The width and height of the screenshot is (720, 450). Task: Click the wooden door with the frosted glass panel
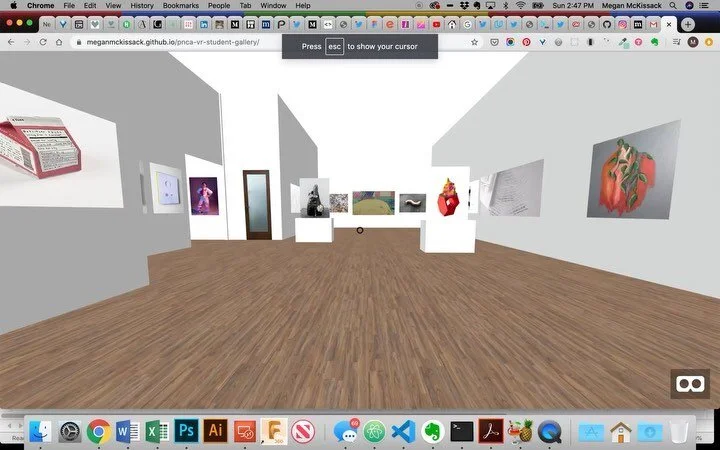(x=257, y=205)
